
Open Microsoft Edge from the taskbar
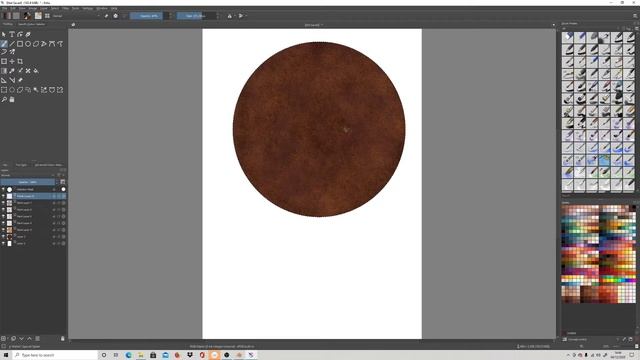pyautogui.click(x=129, y=355)
